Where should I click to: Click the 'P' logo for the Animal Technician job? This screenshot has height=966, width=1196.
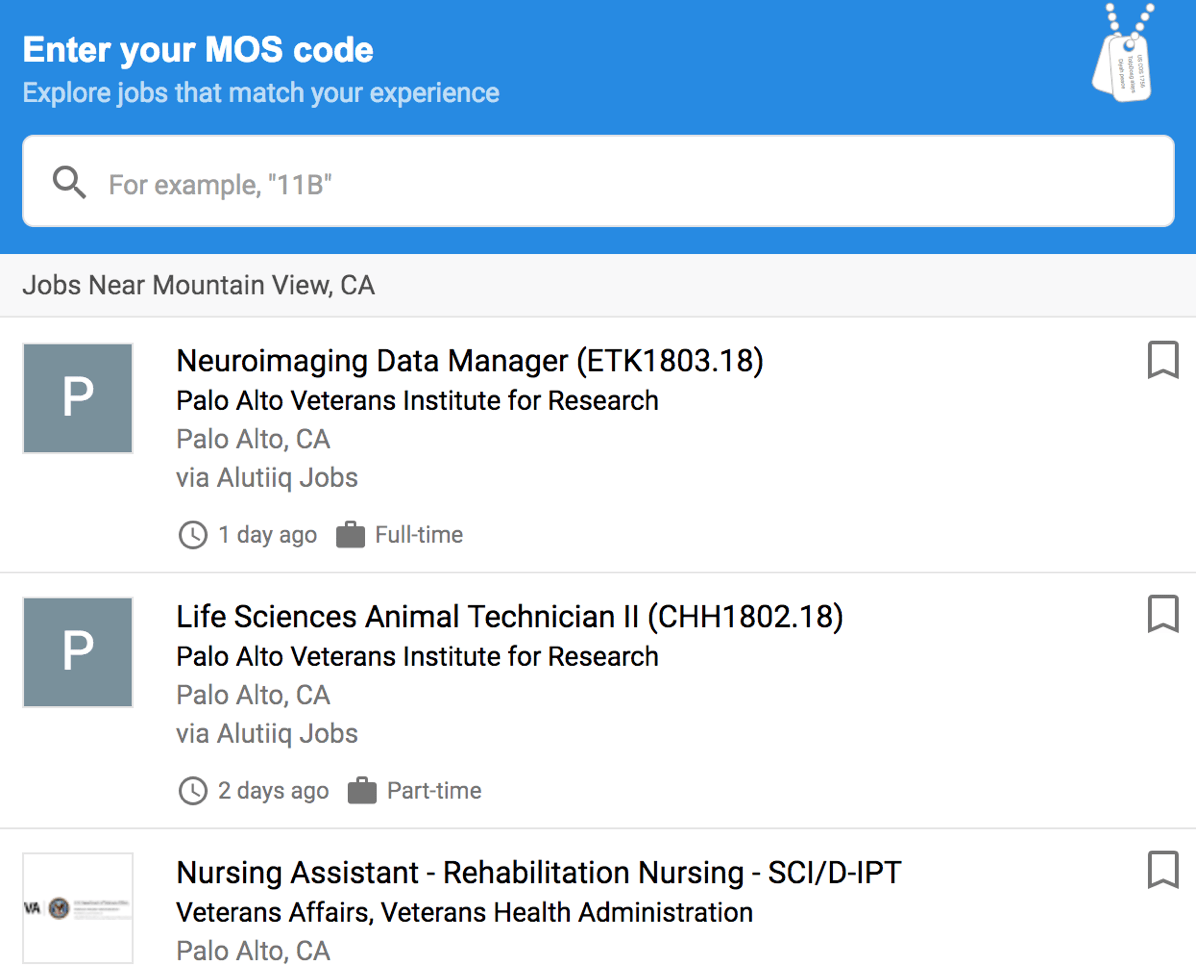click(x=77, y=652)
